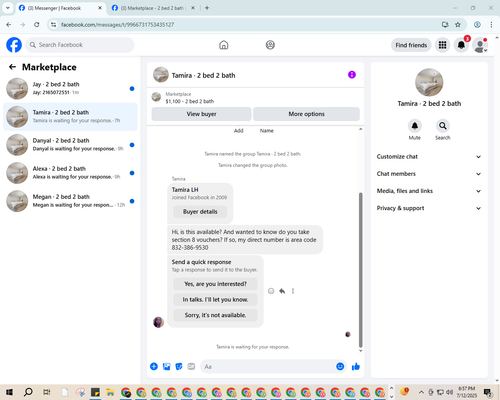Choose a sticker icon in composer
The image size is (500, 400).
tap(179, 367)
